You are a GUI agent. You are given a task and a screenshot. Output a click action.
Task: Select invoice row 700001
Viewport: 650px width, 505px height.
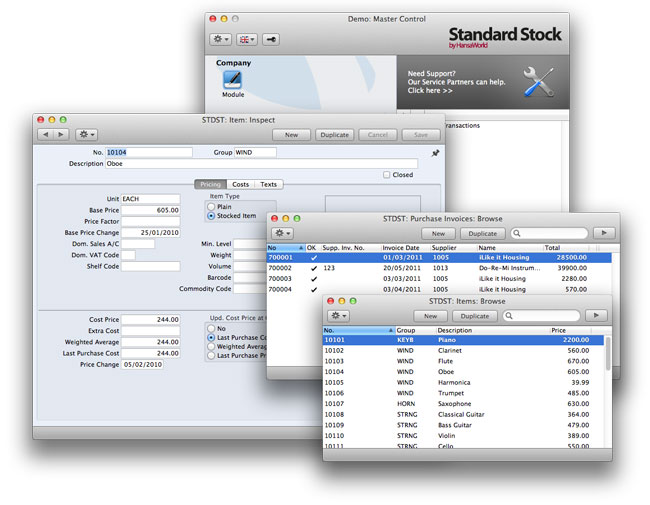439,257
